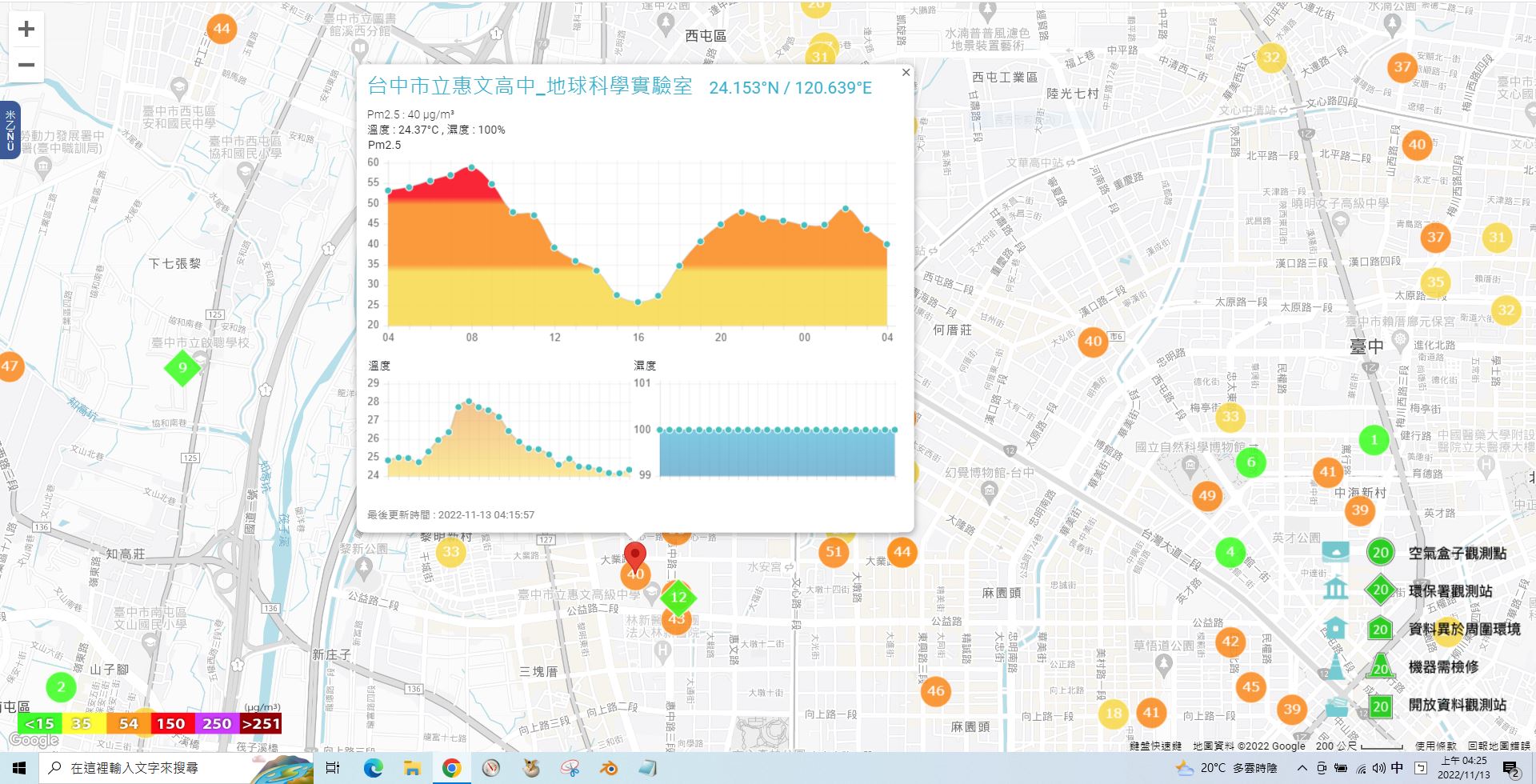Click the coordinates 24.153°N / 120.639°E
This screenshot has height=784, width=1536.
[790, 88]
